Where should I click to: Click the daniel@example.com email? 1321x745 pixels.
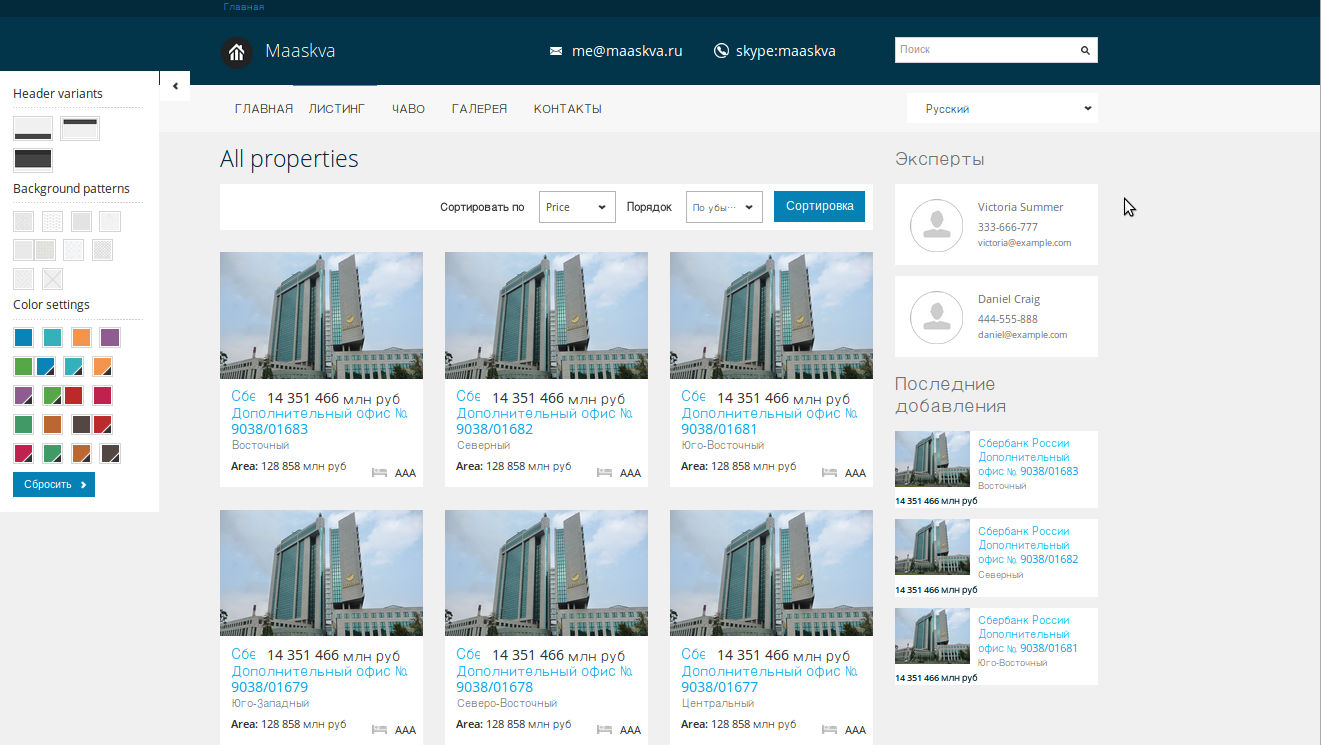point(1023,335)
